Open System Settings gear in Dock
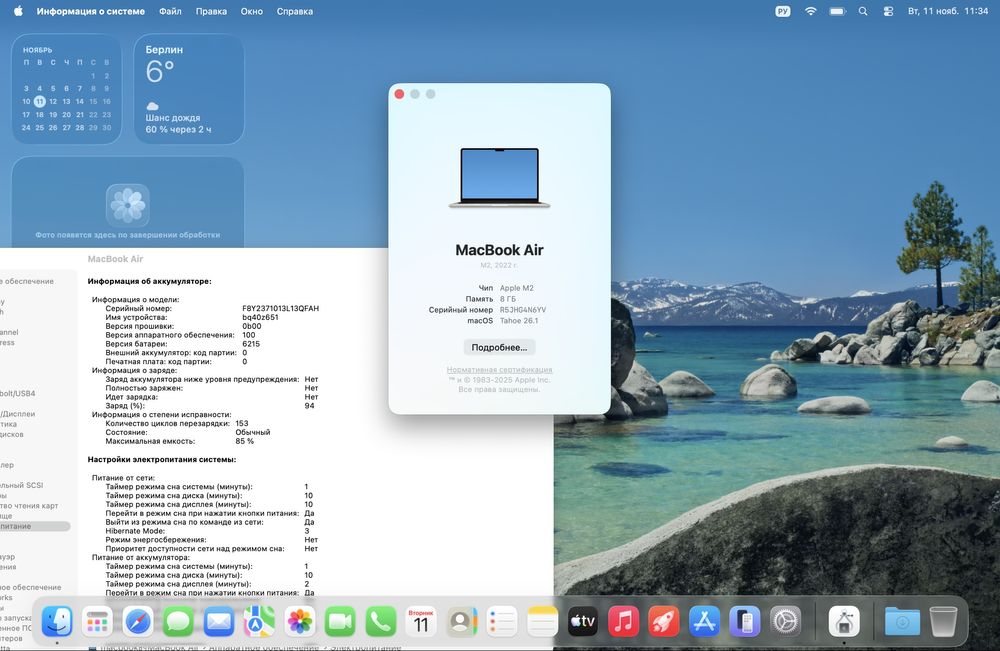 pos(786,621)
